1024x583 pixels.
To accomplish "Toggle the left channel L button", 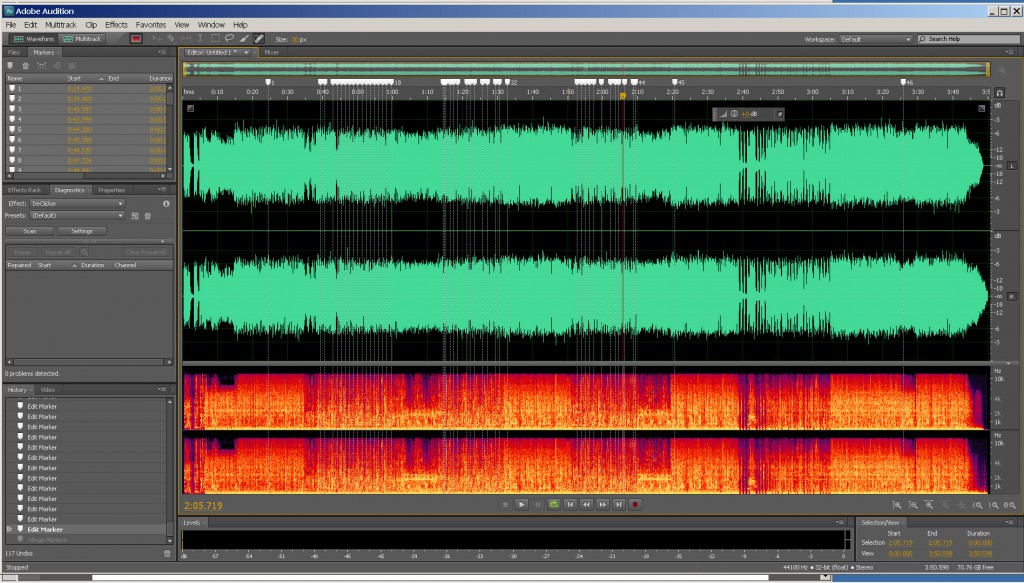I will 1013,166.
